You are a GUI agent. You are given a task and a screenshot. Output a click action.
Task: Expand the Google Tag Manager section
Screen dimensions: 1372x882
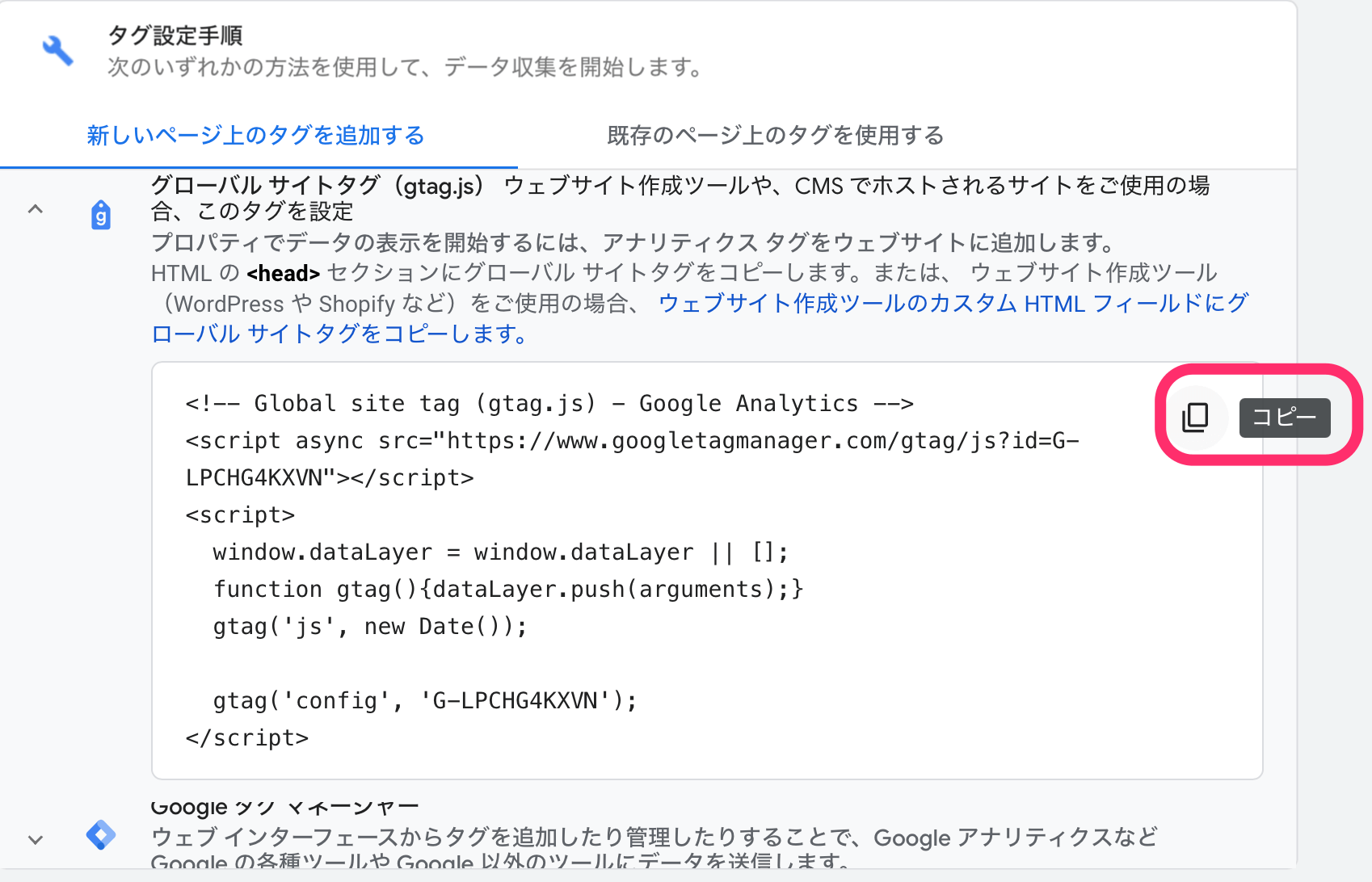(36, 839)
